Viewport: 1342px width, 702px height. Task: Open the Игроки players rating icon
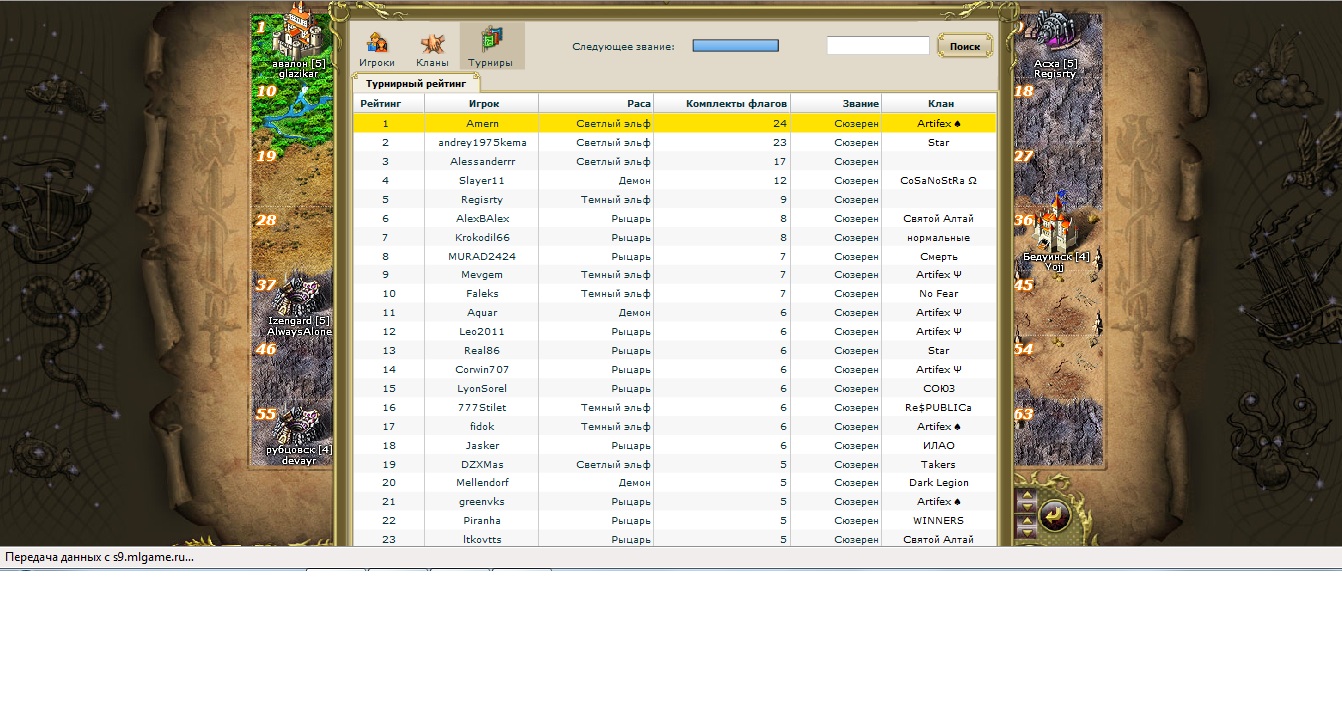[x=376, y=47]
